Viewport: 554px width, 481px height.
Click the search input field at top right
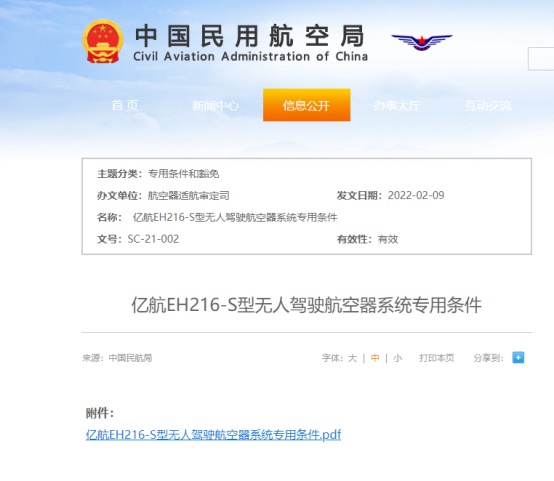(541, 59)
